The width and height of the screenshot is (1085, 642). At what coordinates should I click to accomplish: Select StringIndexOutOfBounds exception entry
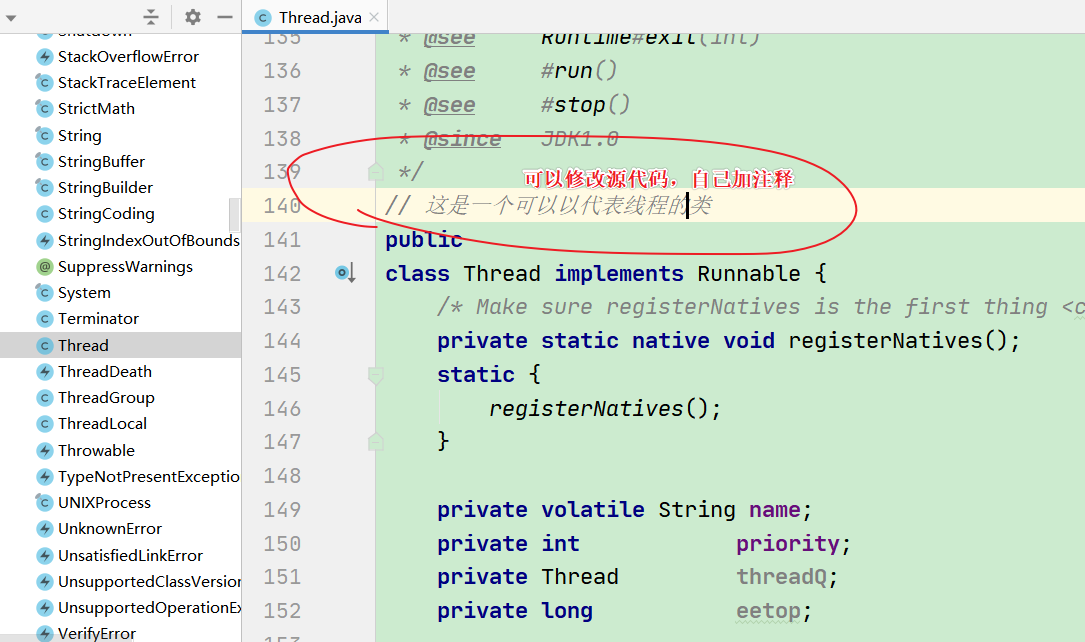click(x=149, y=241)
